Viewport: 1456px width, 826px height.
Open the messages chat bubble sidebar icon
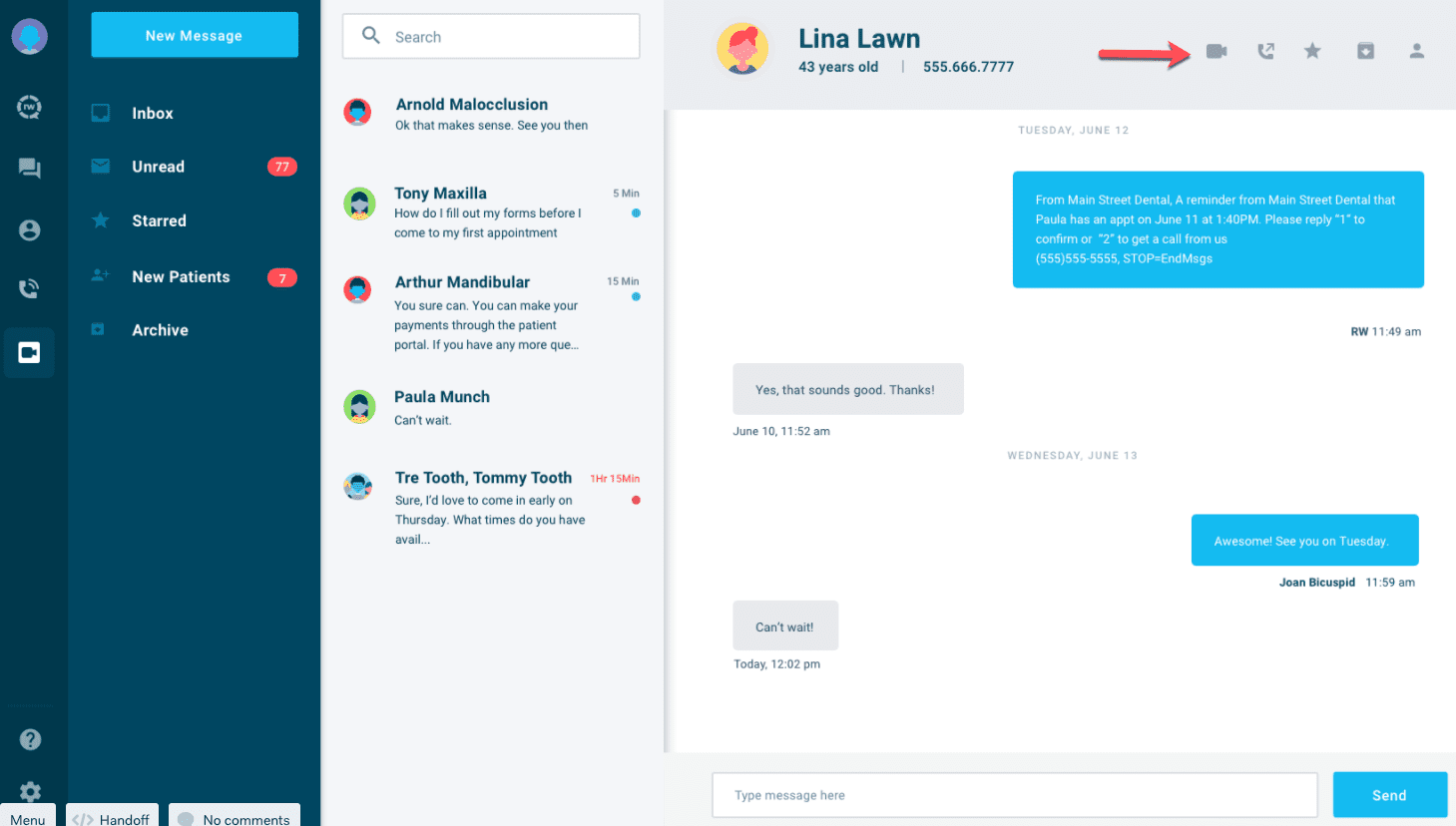30,169
